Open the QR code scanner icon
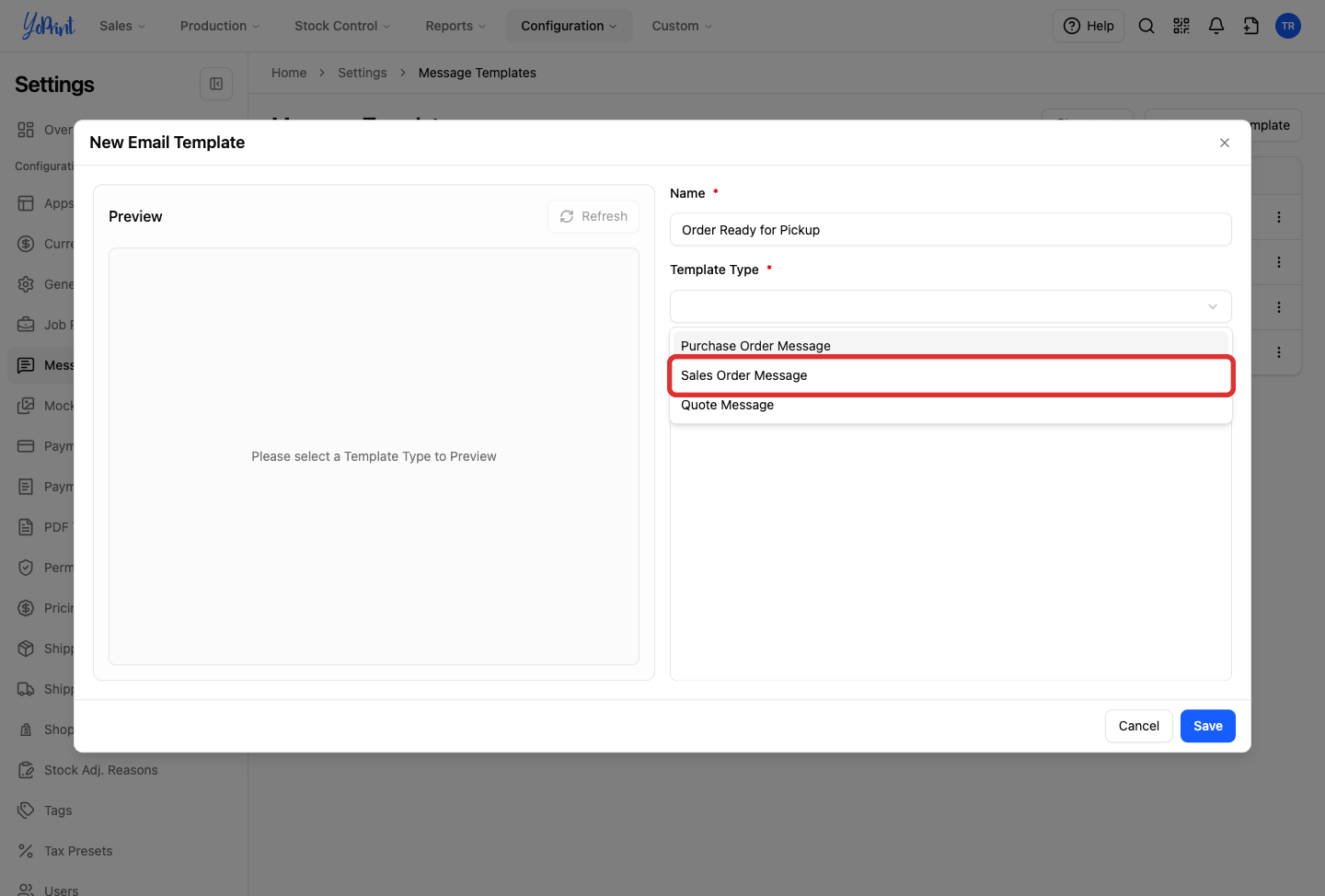 click(1181, 26)
